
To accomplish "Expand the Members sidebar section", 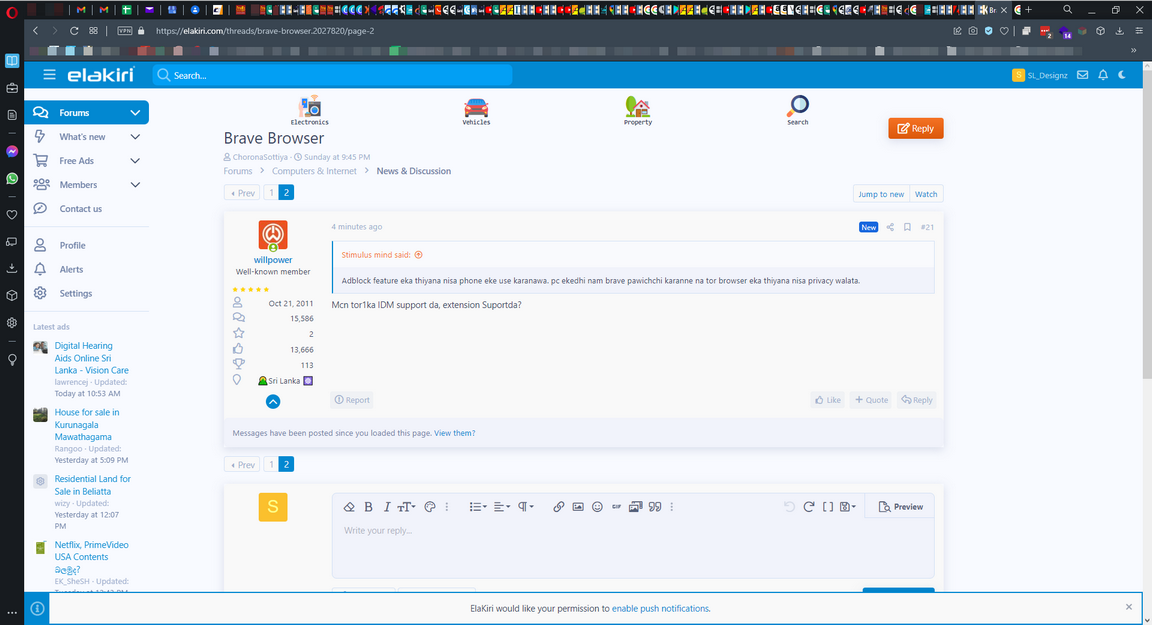I will 135,185.
